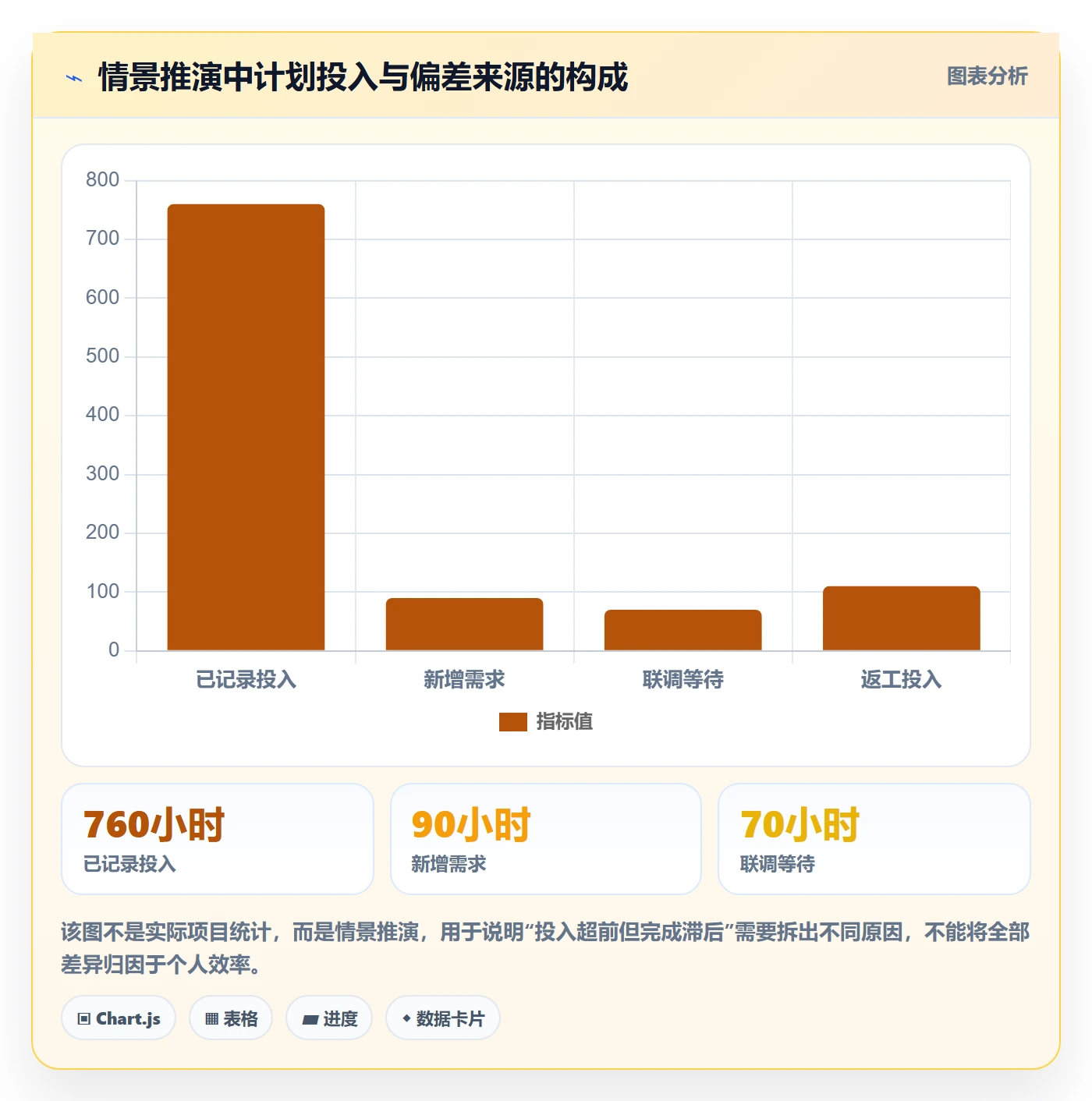Screen dimensions: 1092x1101
Task: Click the lightning icon beside the title
Action: pos(74,78)
